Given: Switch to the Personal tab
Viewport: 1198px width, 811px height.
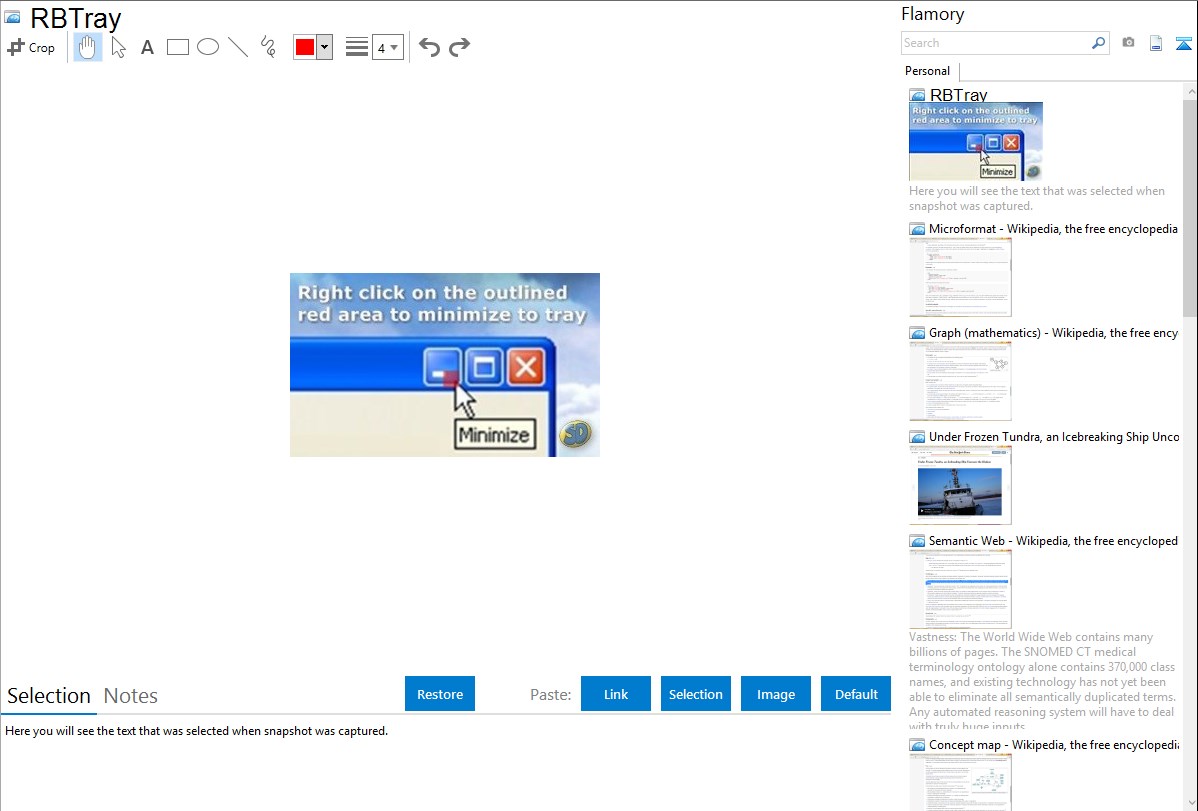Looking at the screenshot, I should (x=927, y=71).
